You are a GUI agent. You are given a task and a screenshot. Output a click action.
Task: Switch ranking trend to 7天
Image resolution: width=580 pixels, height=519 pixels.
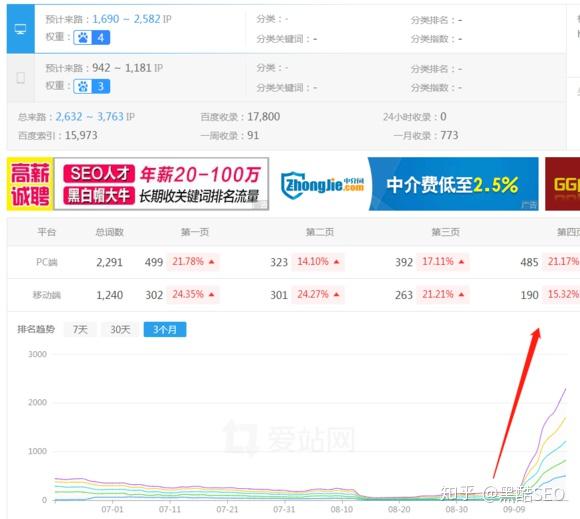tap(80, 330)
